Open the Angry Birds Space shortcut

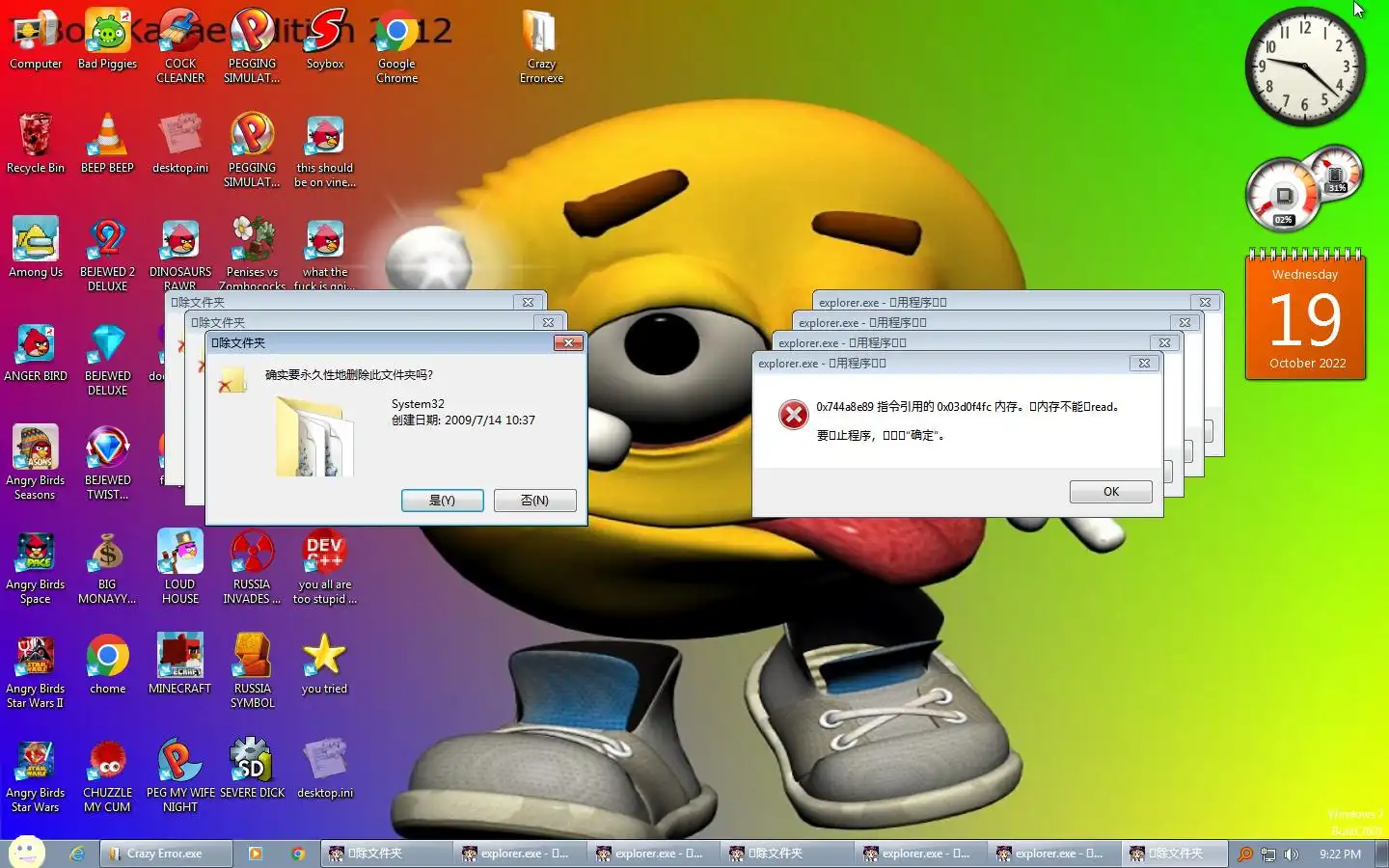[36, 568]
